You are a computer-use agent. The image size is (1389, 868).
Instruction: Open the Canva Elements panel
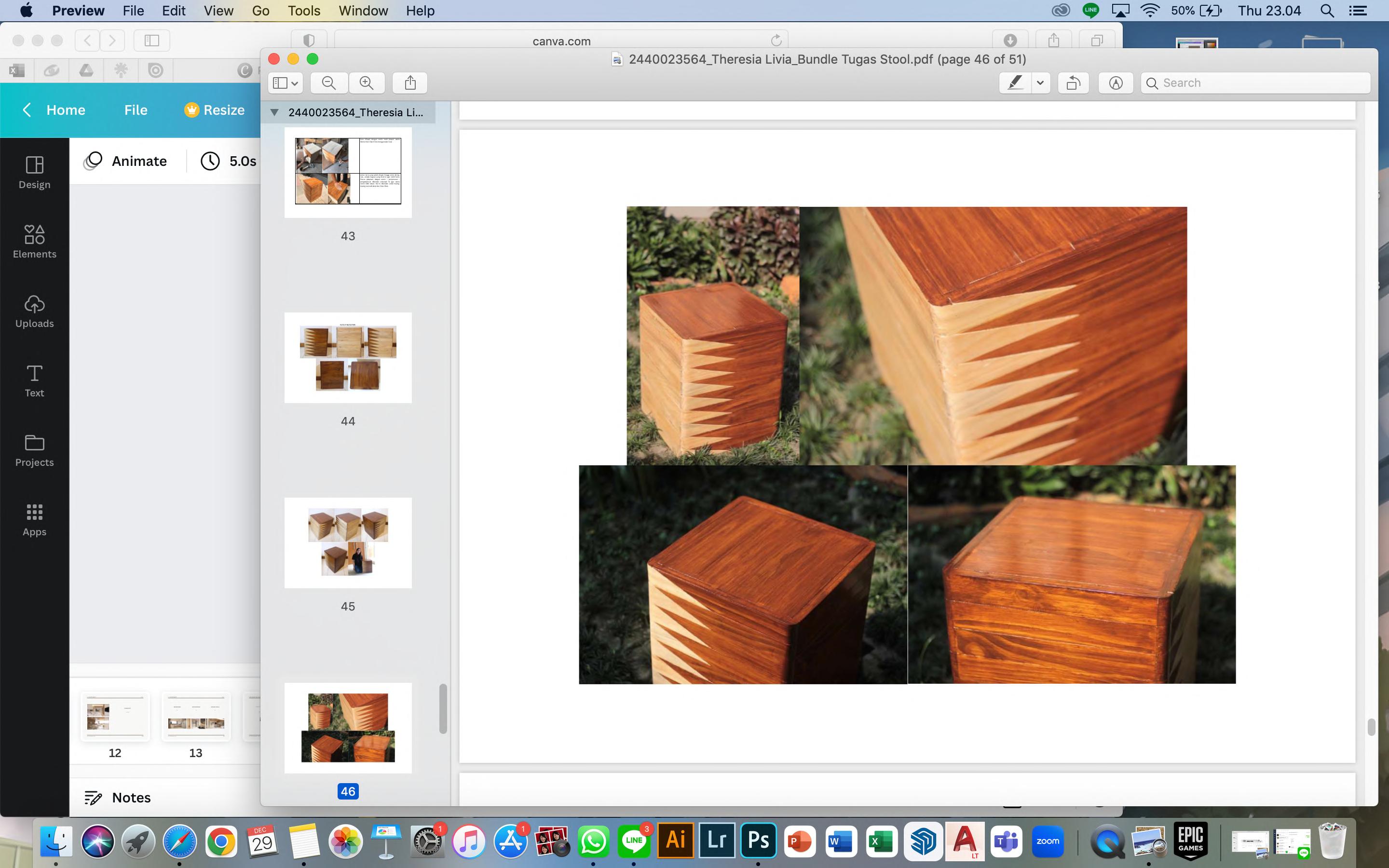click(x=34, y=242)
